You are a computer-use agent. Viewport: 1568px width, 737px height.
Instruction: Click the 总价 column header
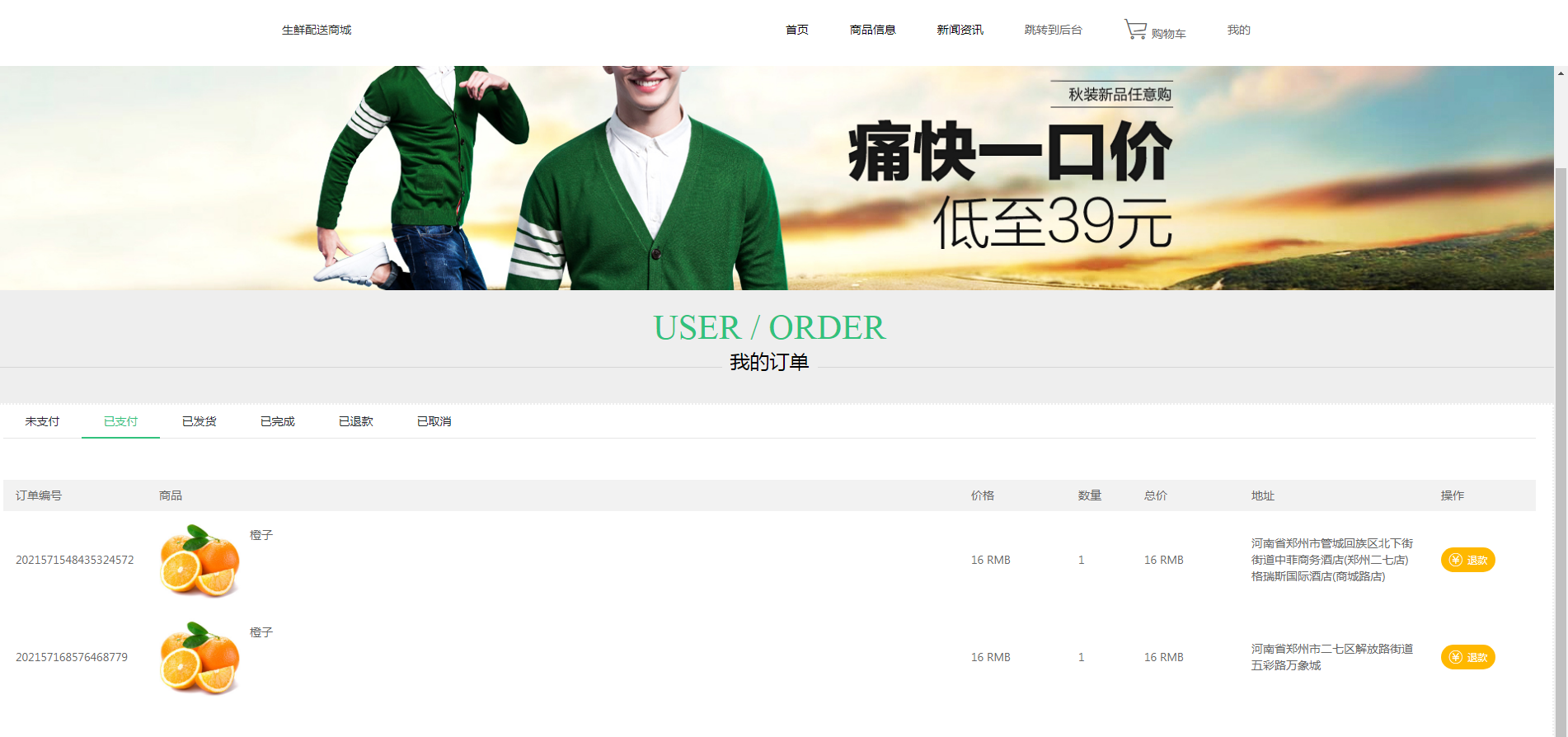1156,495
